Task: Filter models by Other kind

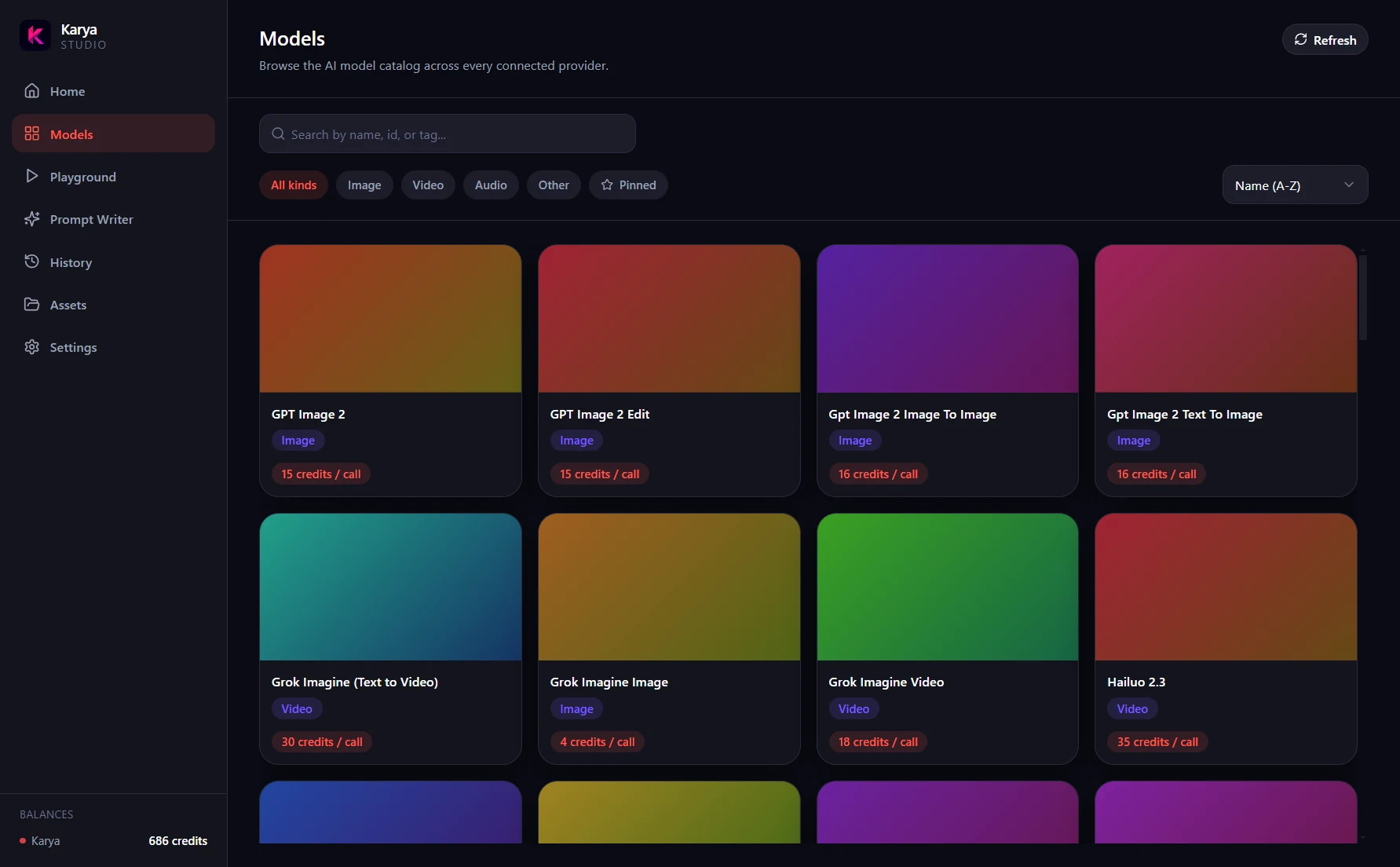Action: pyautogui.click(x=554, y=185)
